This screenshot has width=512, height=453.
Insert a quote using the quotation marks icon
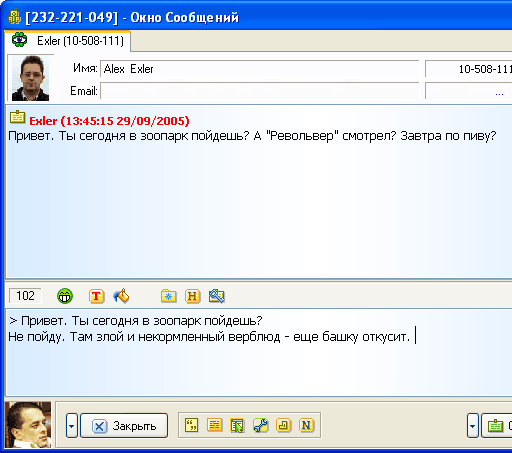191,425
